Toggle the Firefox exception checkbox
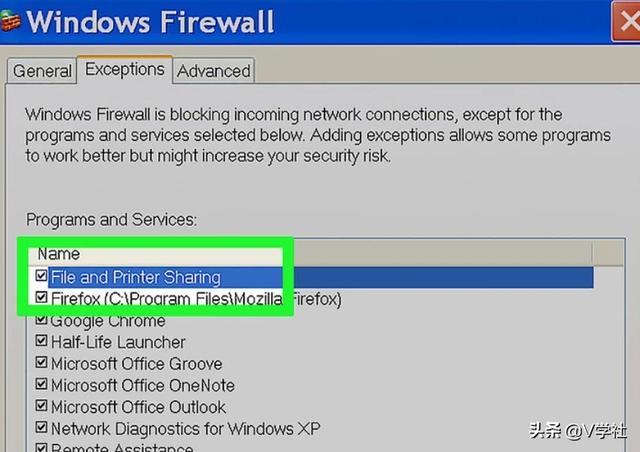Screen dimensions: 640x452 pyautogui.click(x=41, y=297)
